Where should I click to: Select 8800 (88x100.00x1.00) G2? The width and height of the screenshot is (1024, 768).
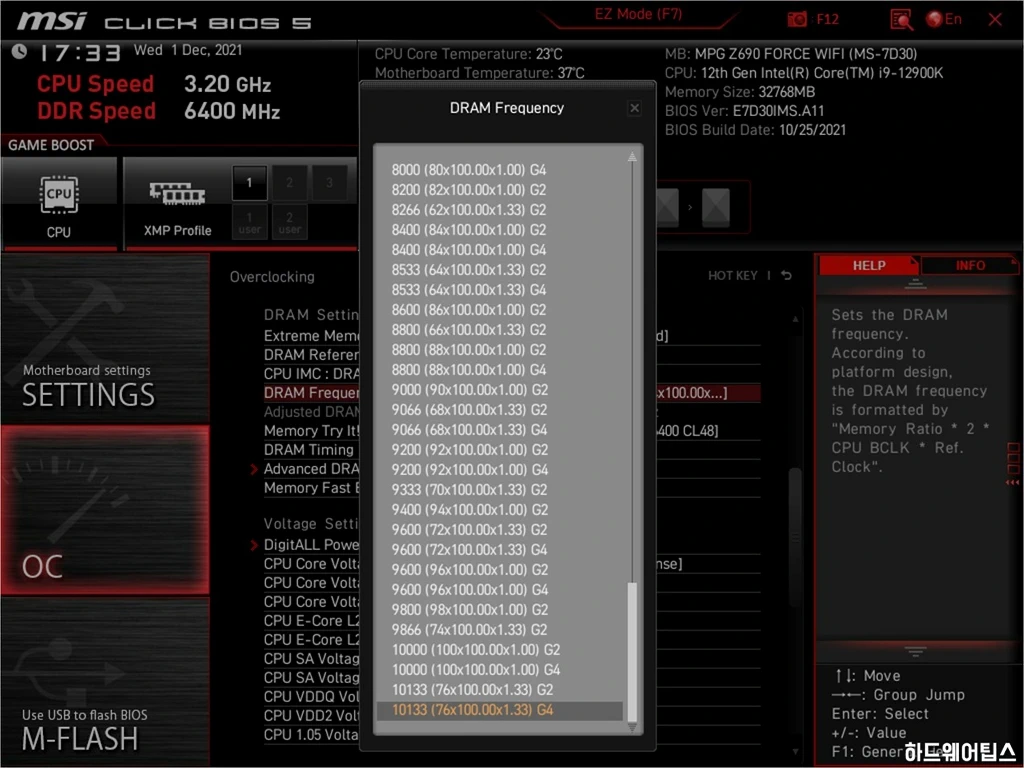(x=500, y=349)
